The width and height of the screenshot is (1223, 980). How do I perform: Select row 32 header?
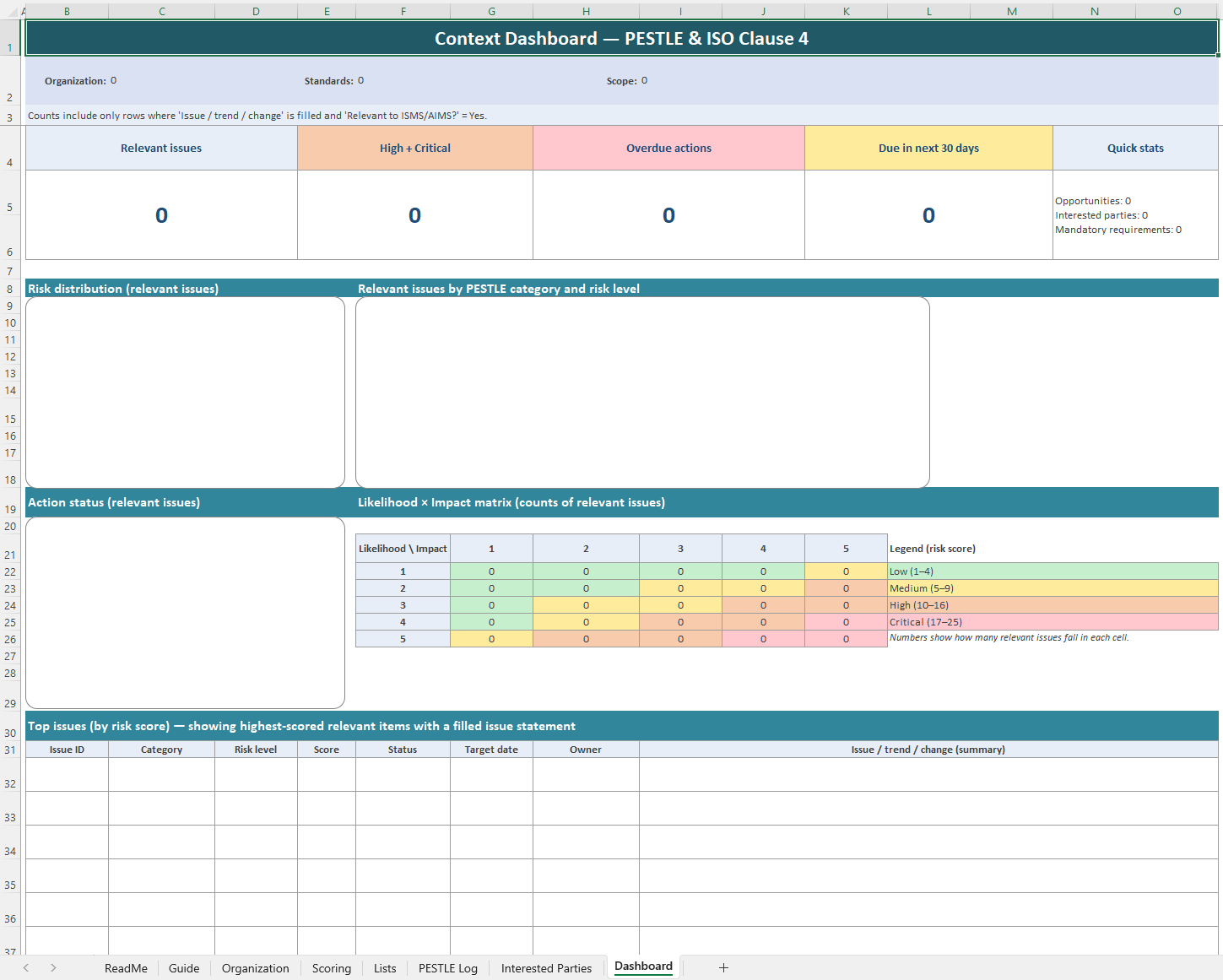(10, 783)
